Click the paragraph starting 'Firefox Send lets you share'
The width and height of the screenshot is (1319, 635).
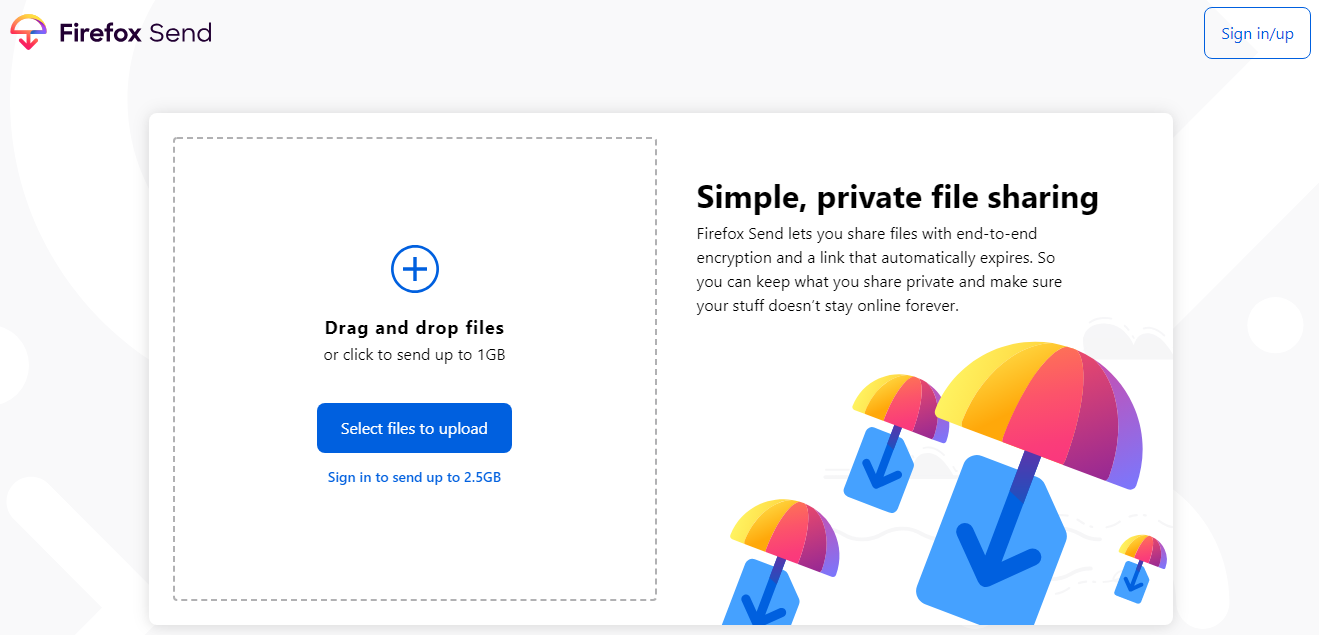tap(880, 270)
